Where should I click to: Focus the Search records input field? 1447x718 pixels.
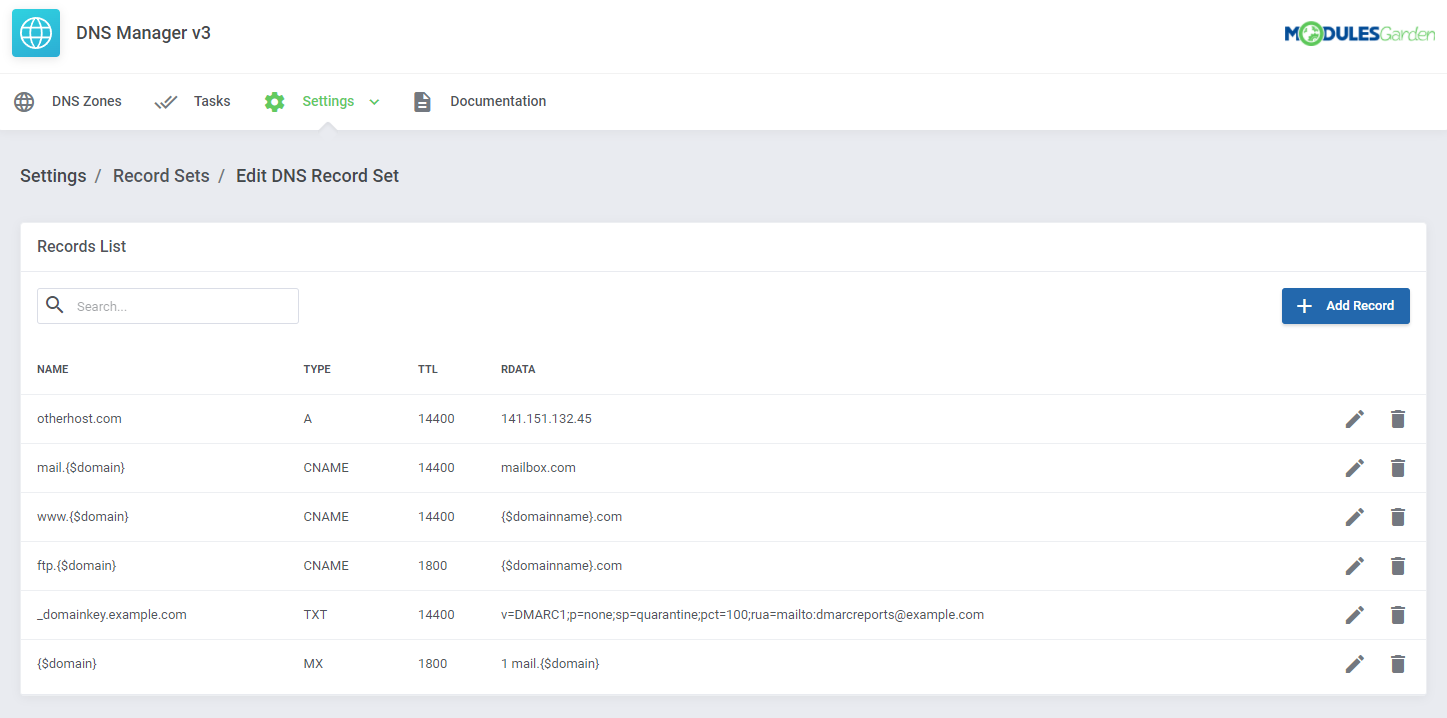168,306
